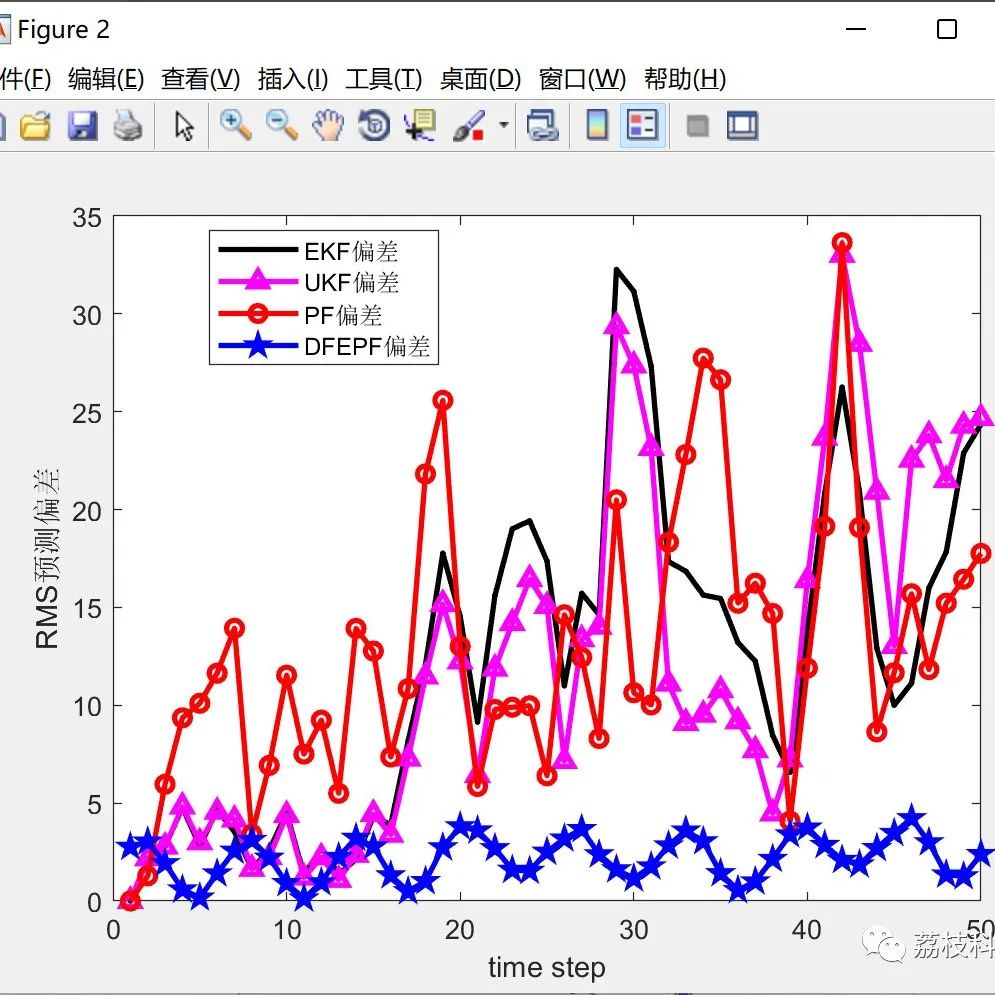
Task: Select the Data Cursor tool
Action: click(420, 124)
